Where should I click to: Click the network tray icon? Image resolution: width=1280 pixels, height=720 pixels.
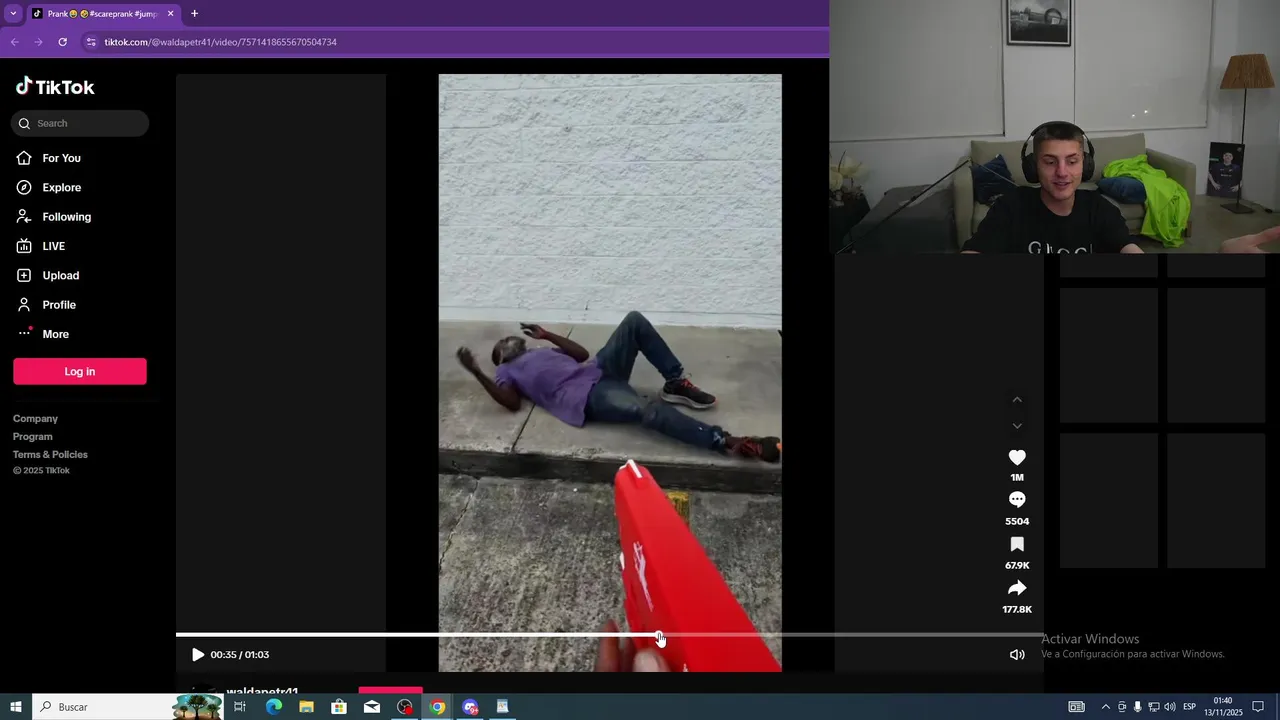pos(1153,707)
